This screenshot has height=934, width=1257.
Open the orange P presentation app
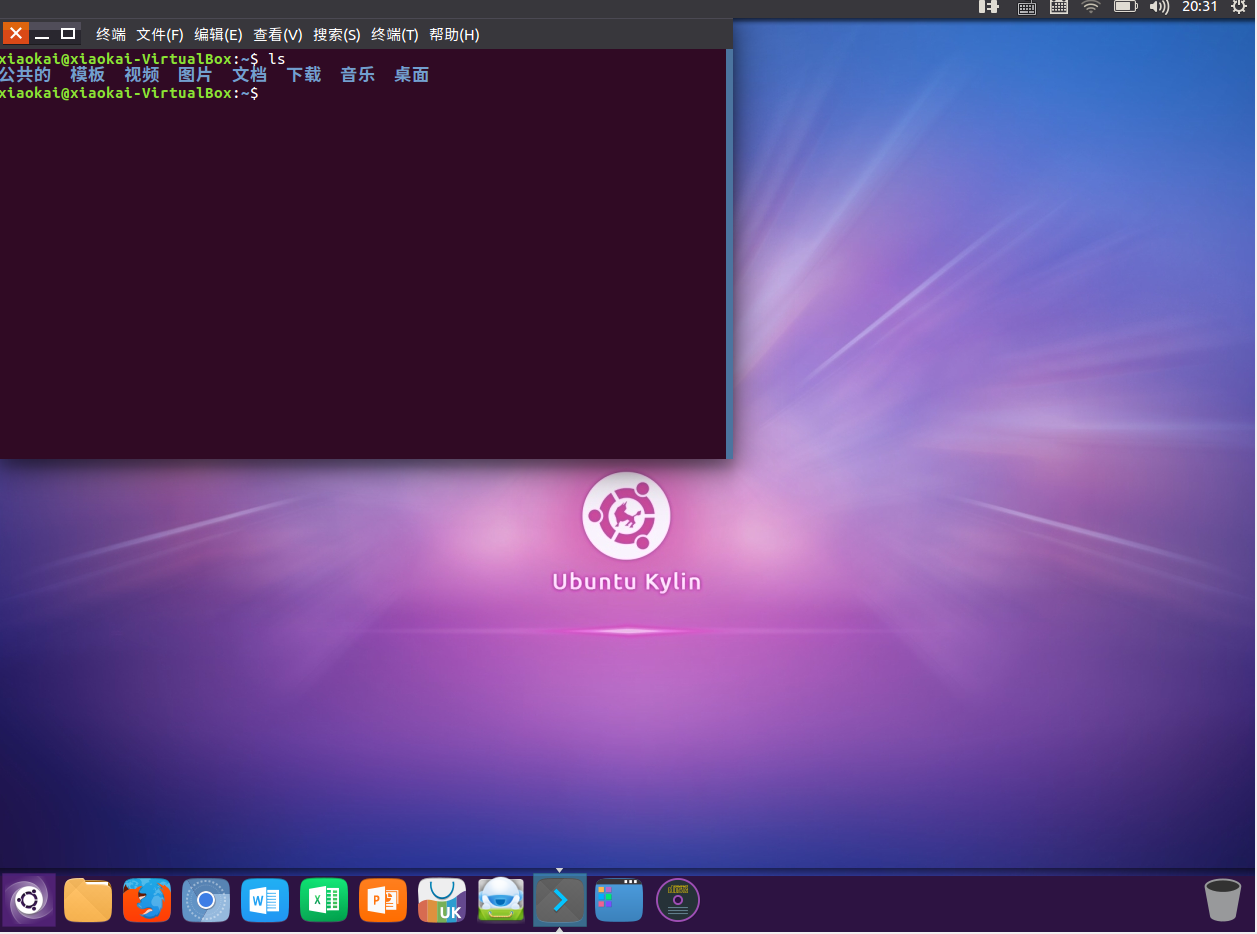[x=383, y=900]
